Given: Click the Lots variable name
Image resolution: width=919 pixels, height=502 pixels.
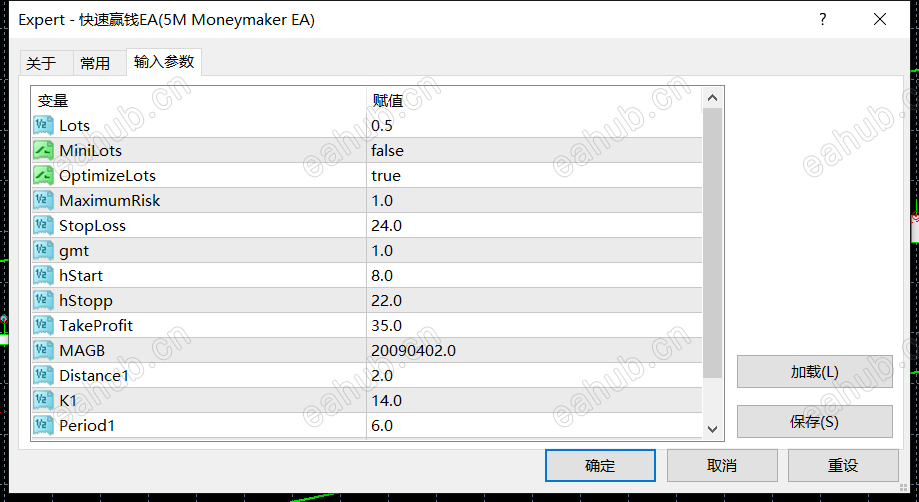Looking at the screenshot, I should point(74,125).
